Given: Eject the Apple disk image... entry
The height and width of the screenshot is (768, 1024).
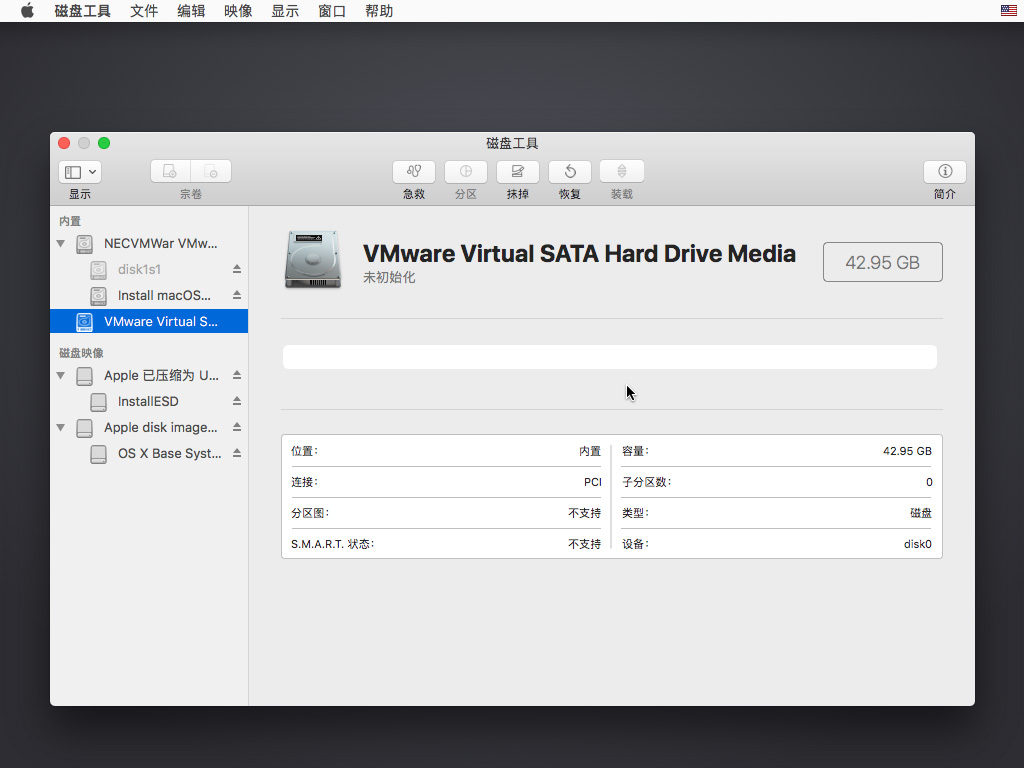Looking at the screenshot, I should [x=237, y=427].
